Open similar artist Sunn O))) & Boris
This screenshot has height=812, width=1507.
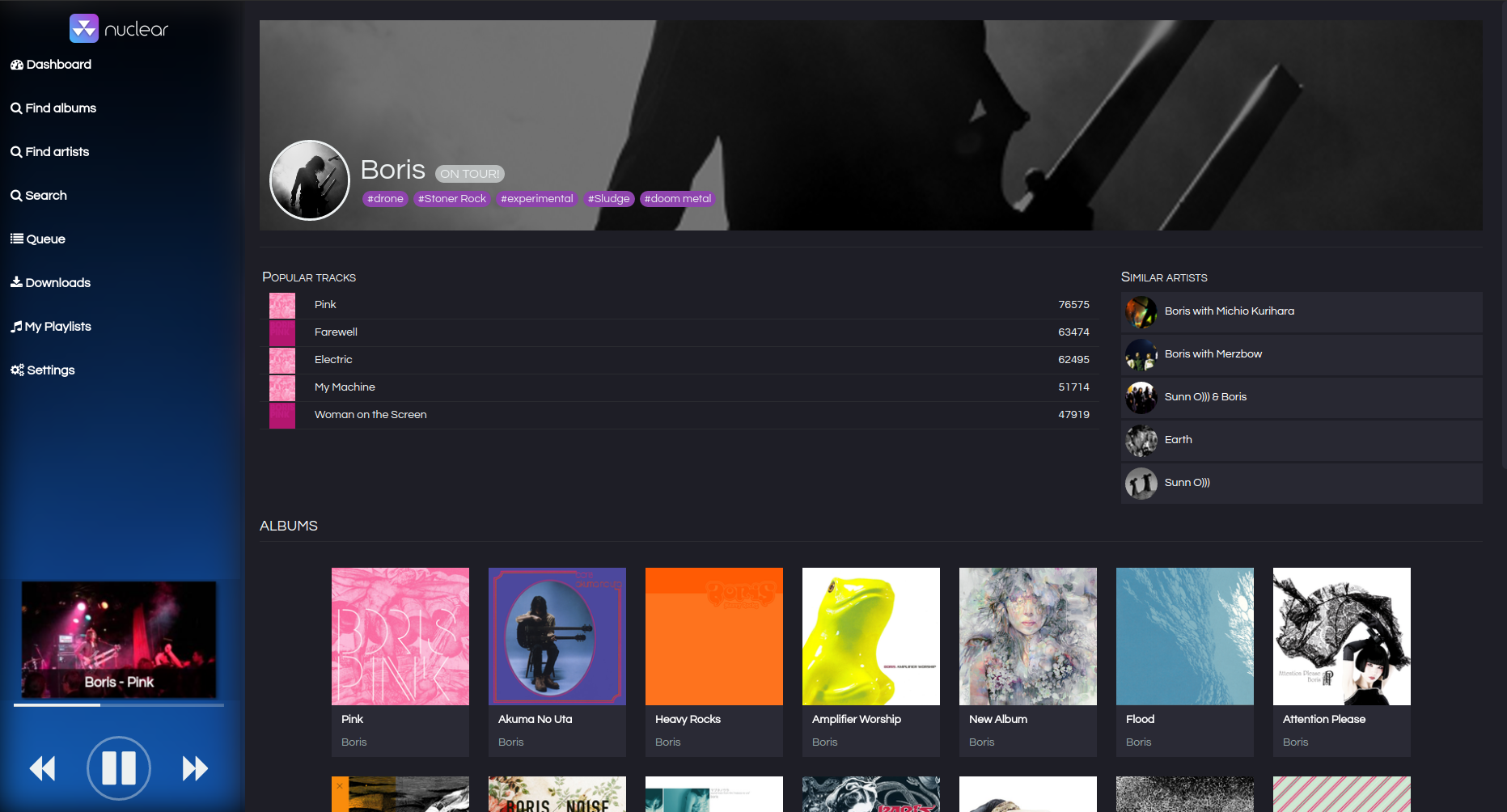(x=1302, y=398)
